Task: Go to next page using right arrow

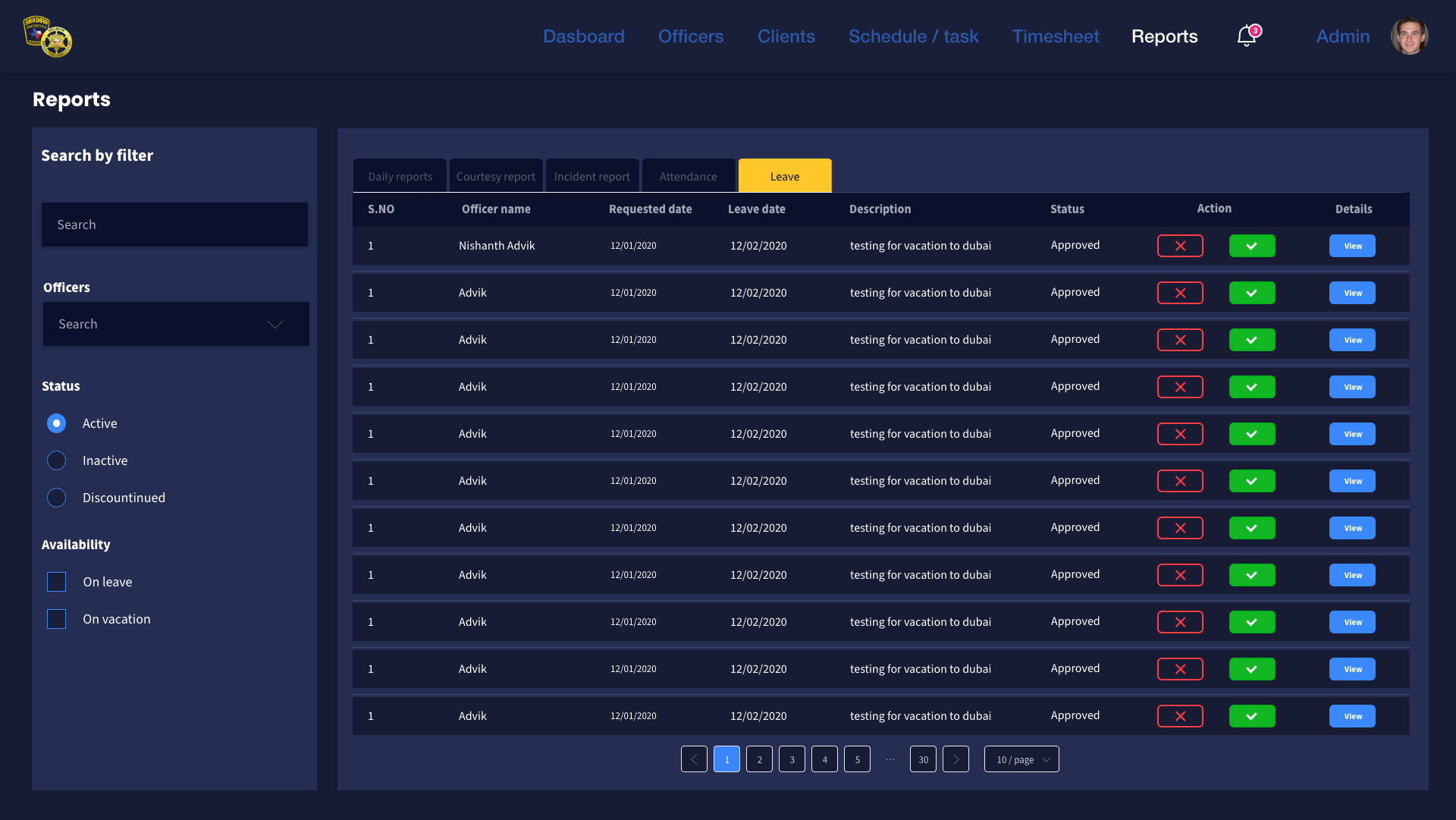Action: click(x=955, y=759)
